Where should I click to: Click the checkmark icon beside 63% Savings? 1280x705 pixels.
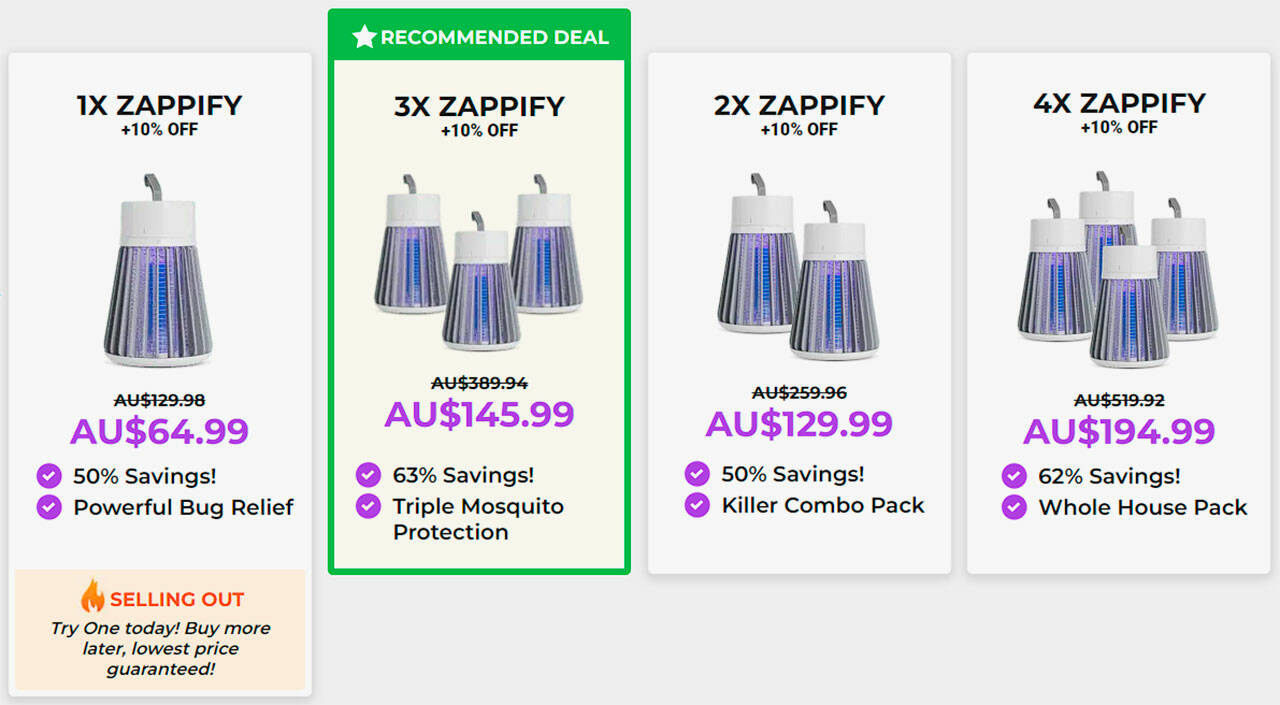pyautogui.click(x=368, y=474)
